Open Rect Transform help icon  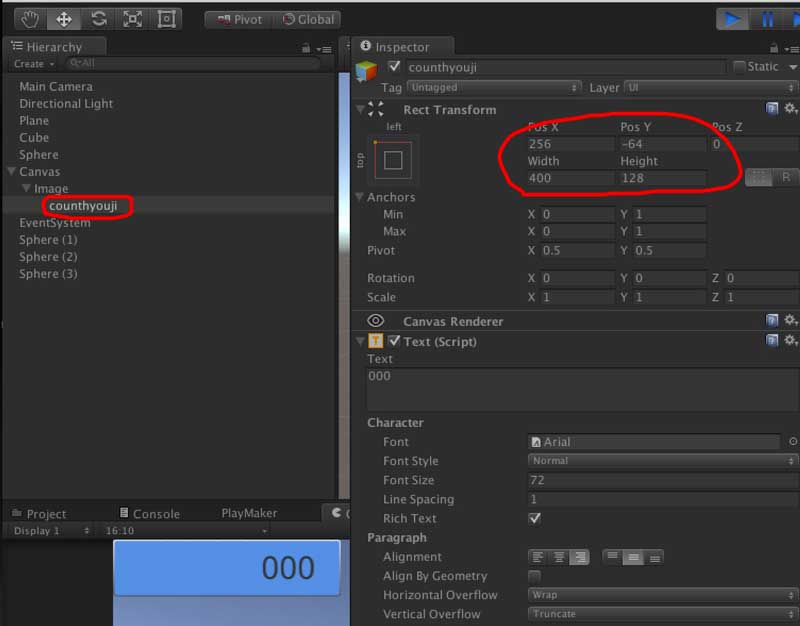[772, 109]
